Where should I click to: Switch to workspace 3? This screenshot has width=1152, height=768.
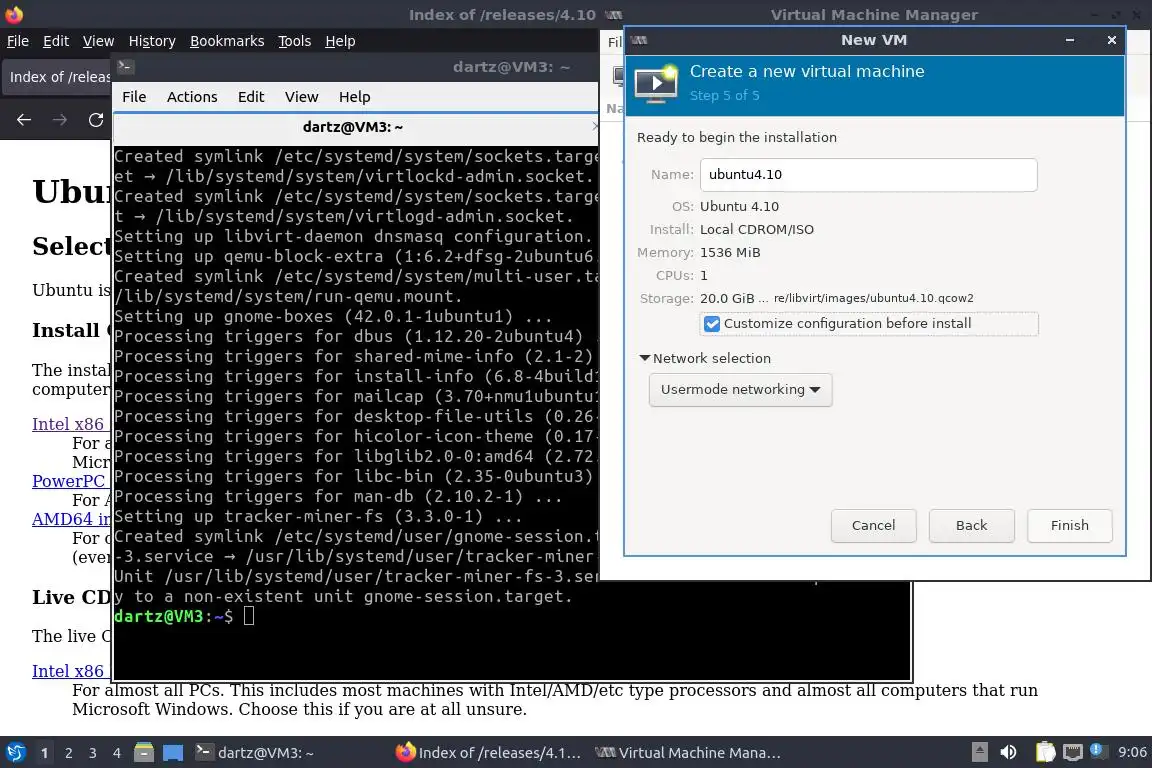tap(93, 753)
